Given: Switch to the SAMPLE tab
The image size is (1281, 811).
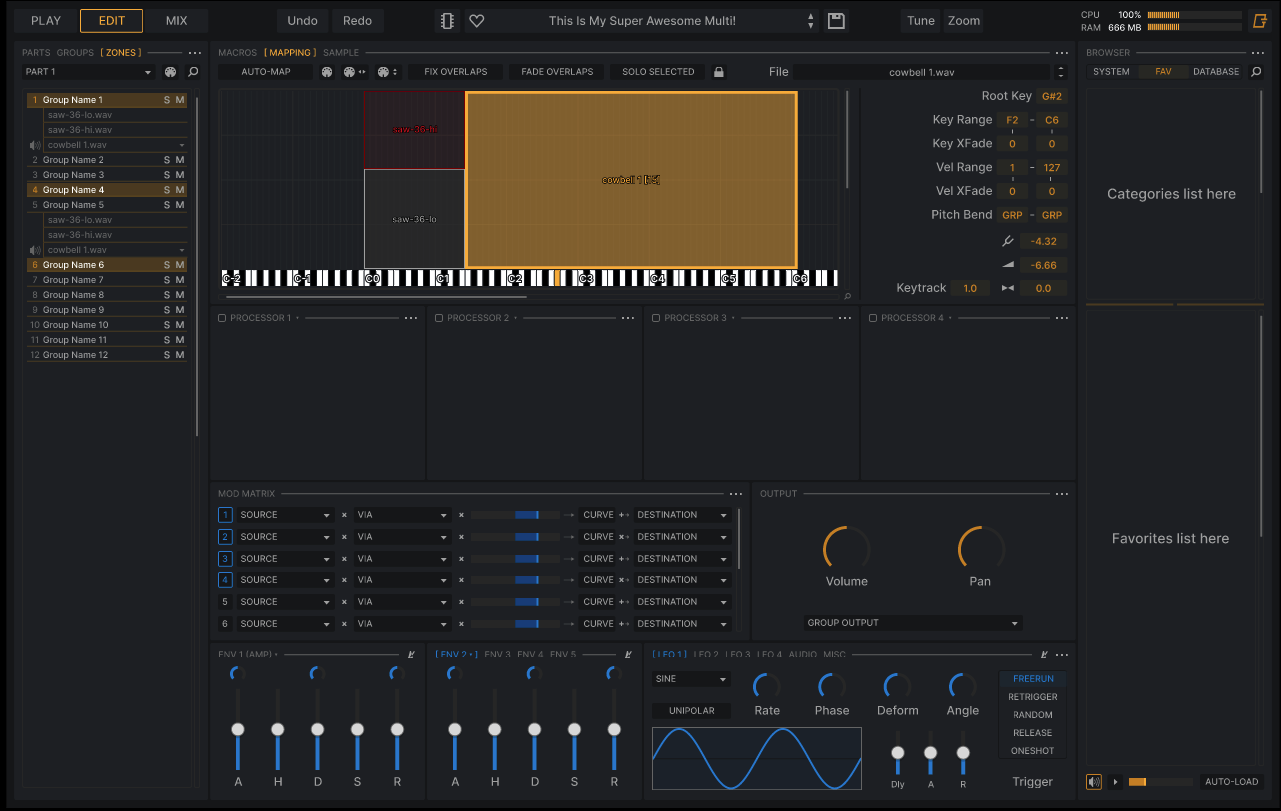Looking at the screenshot, I should click(x=341, y=52).
